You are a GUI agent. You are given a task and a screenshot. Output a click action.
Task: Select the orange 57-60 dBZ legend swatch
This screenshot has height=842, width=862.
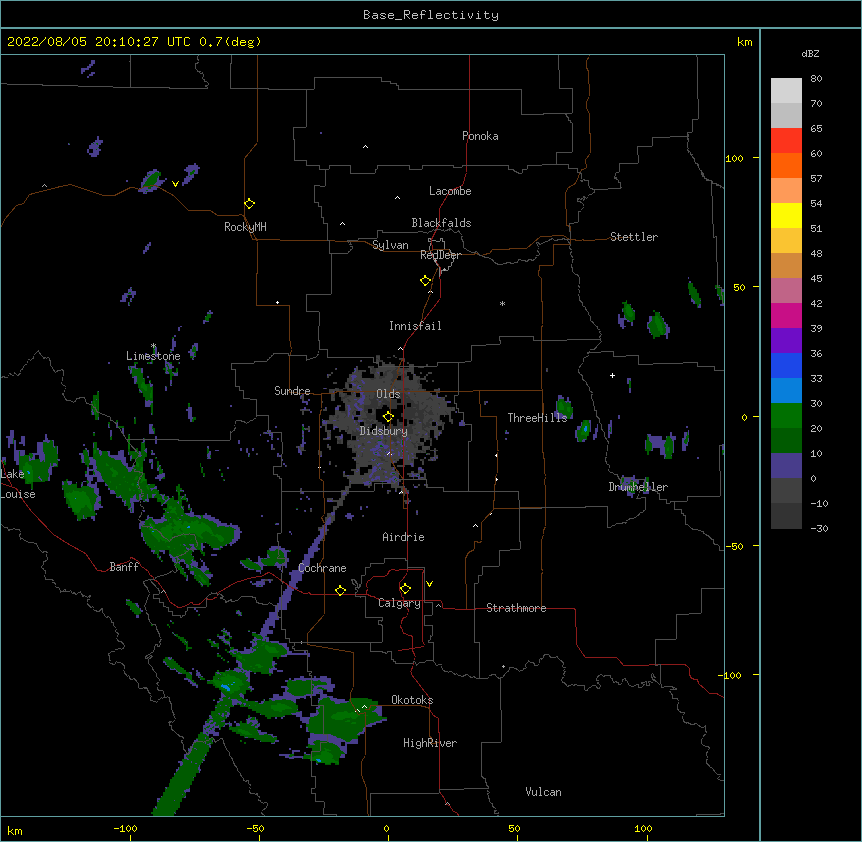[x=786, y=165]
